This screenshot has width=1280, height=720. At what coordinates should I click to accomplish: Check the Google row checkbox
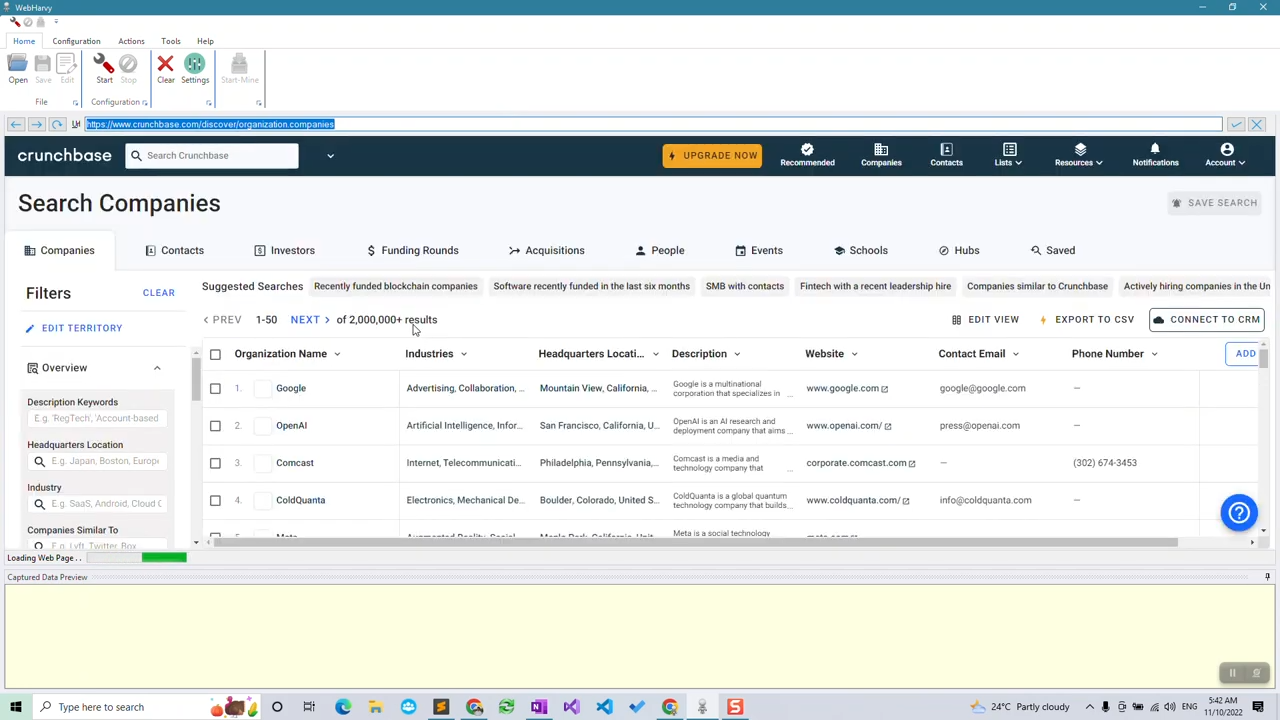(x=215, y=388)
